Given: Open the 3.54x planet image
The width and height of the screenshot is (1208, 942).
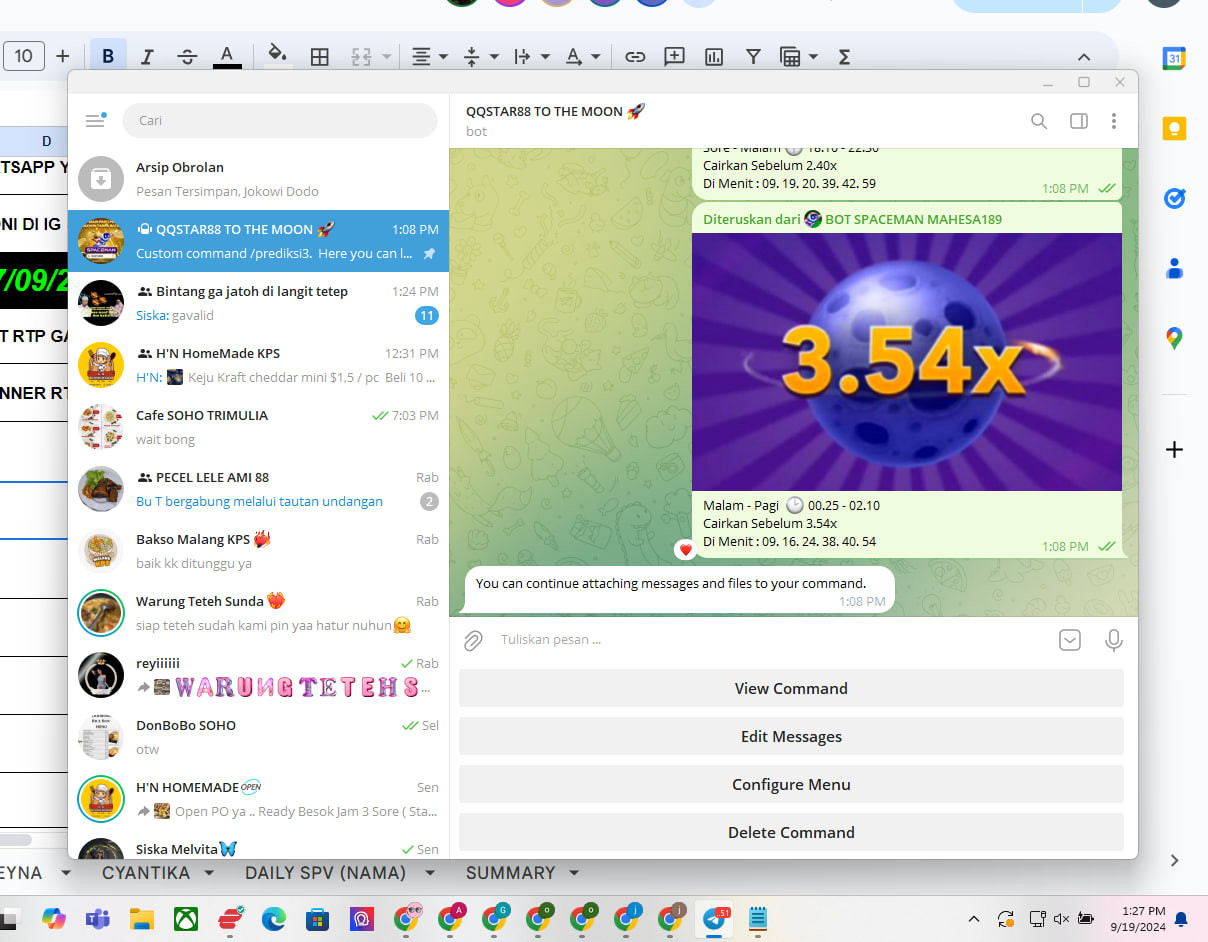Looking at the screenshot, I should [x=907, y=362].
